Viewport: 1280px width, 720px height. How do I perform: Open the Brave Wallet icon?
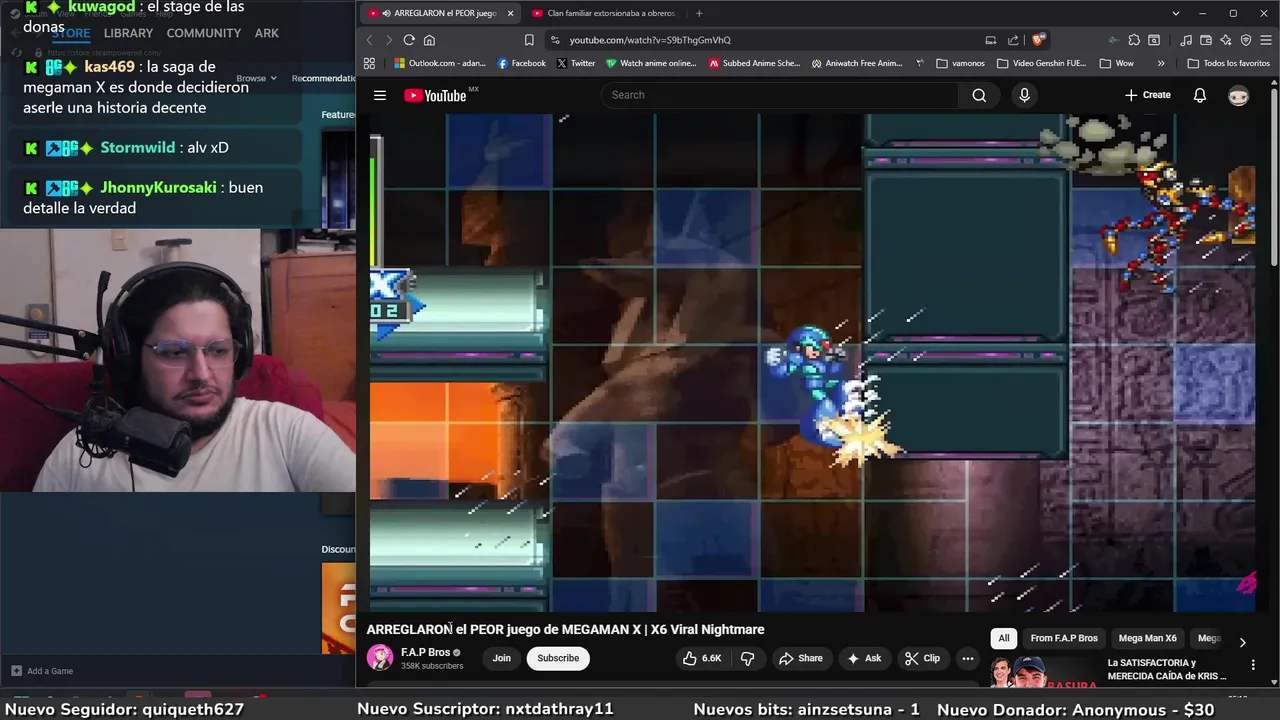(x=1206, y=40)
